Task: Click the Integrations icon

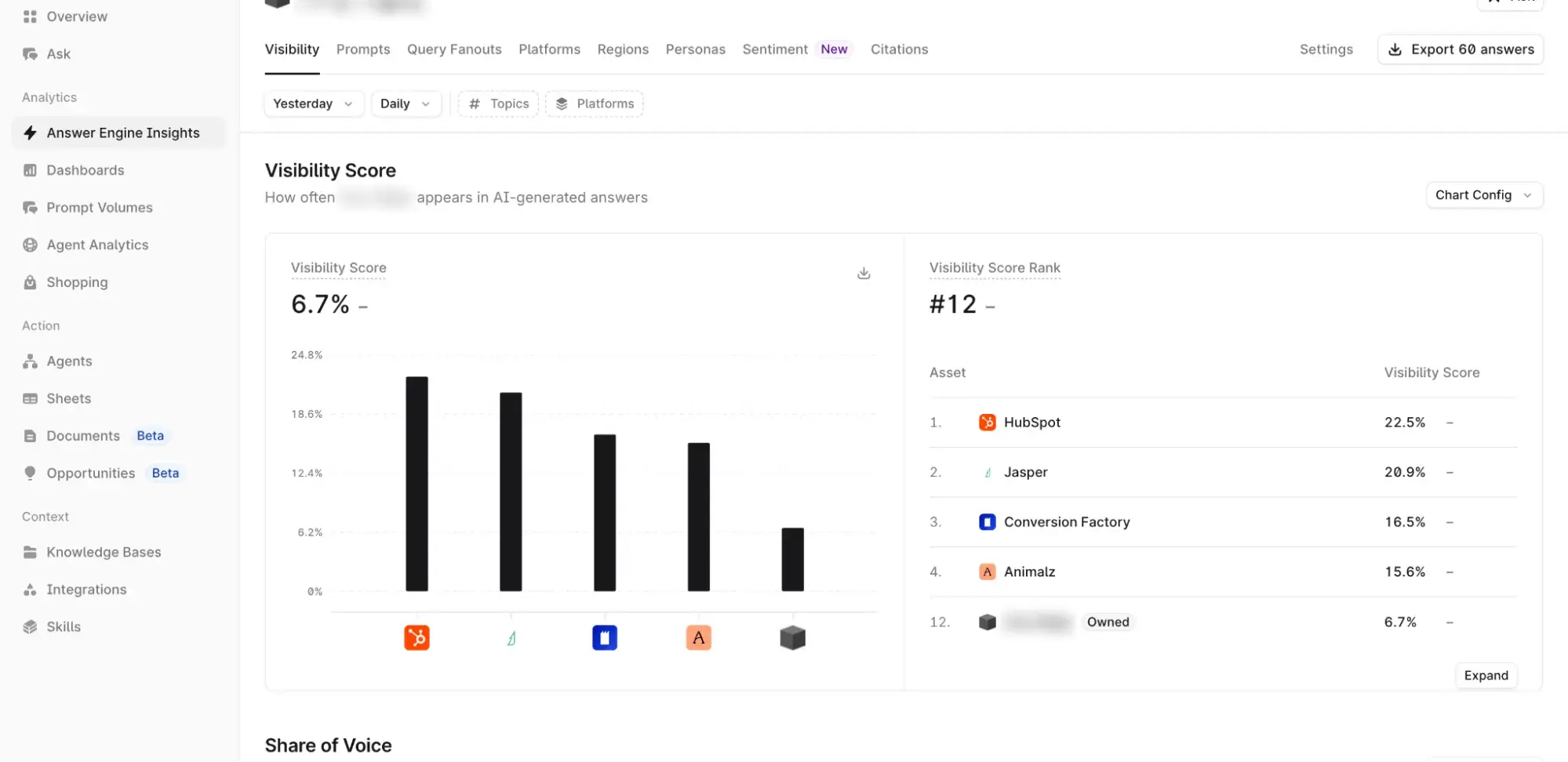Action: 30,590
